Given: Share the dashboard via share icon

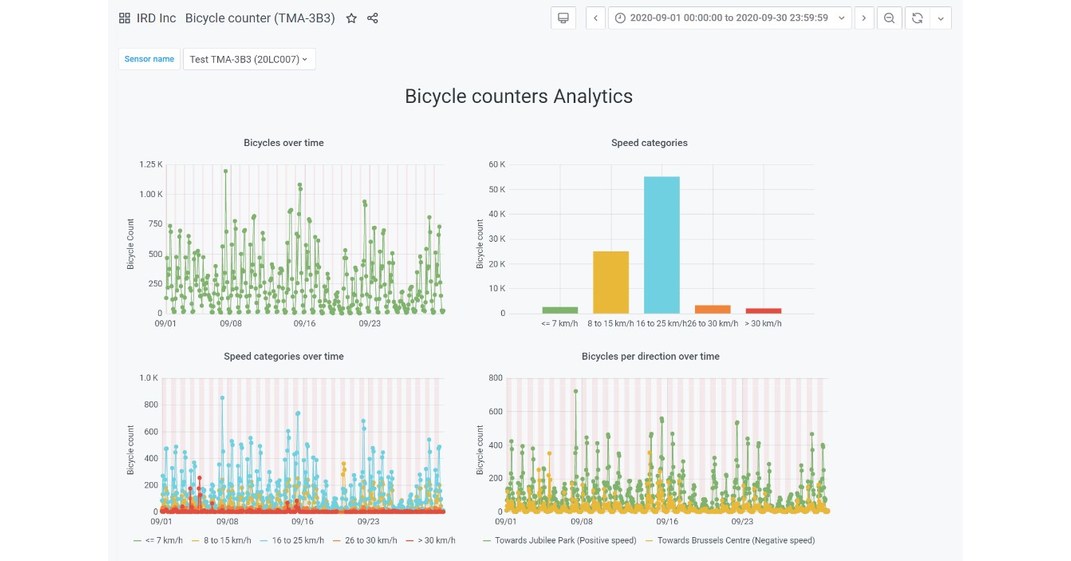Looking at the screenshot, I should (372, 18).
